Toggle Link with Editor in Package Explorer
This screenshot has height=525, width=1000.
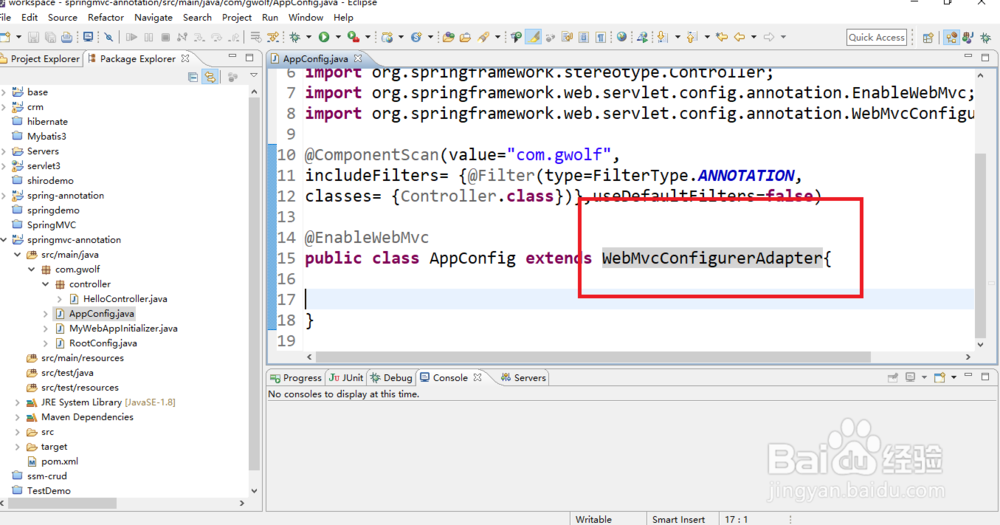pos(210,77)
